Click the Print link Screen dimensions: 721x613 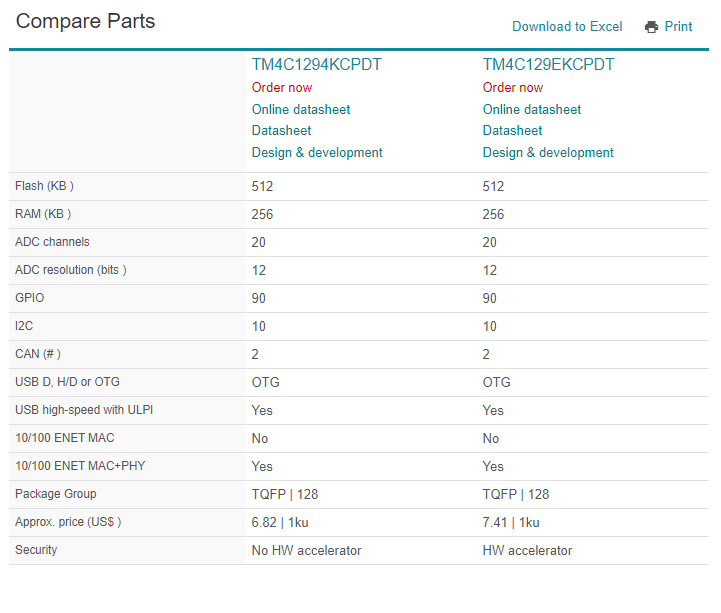point(678,27)
